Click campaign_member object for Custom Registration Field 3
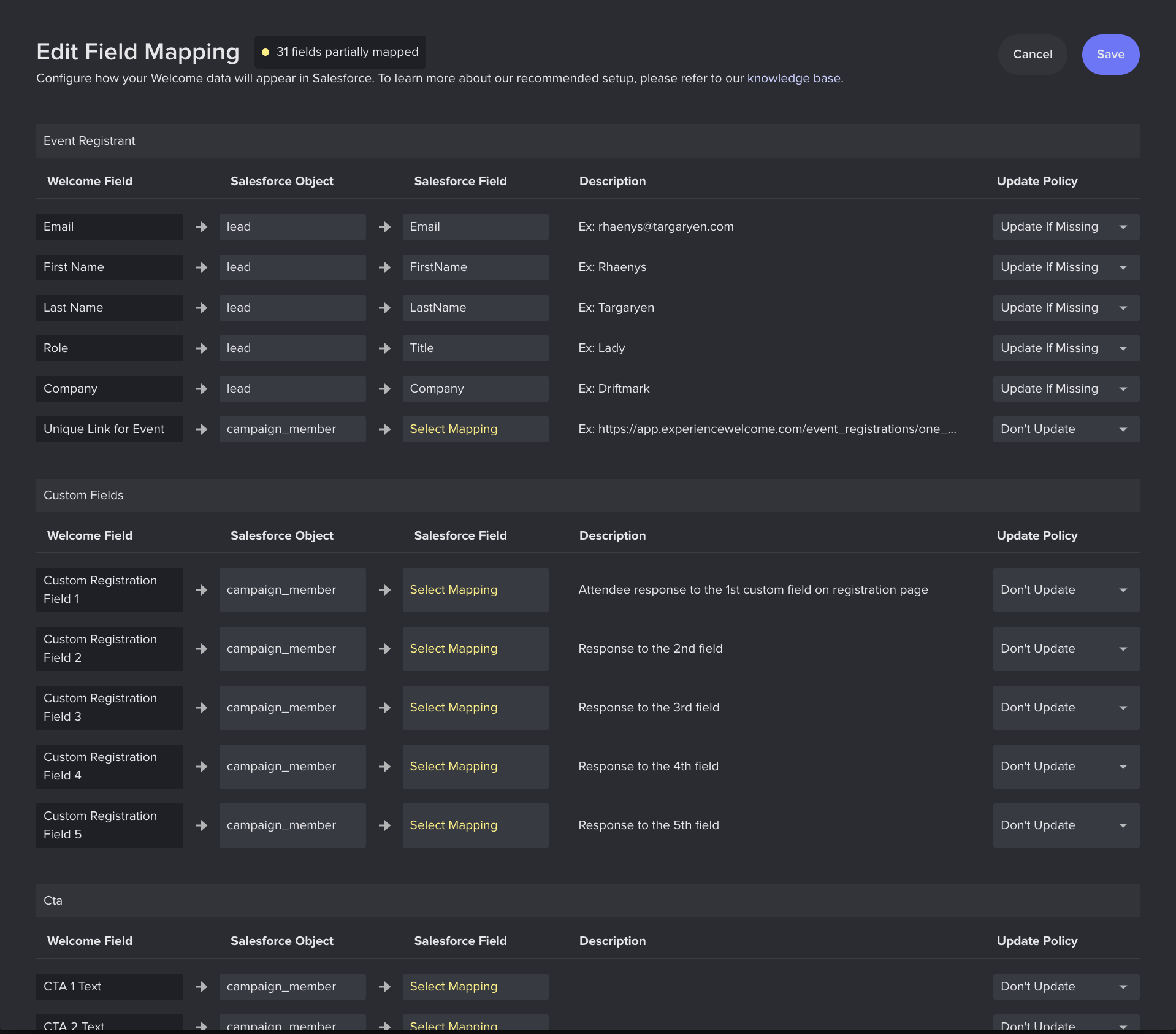The height and width of the screenshot is (1034, 1176). tap(292, 708)
